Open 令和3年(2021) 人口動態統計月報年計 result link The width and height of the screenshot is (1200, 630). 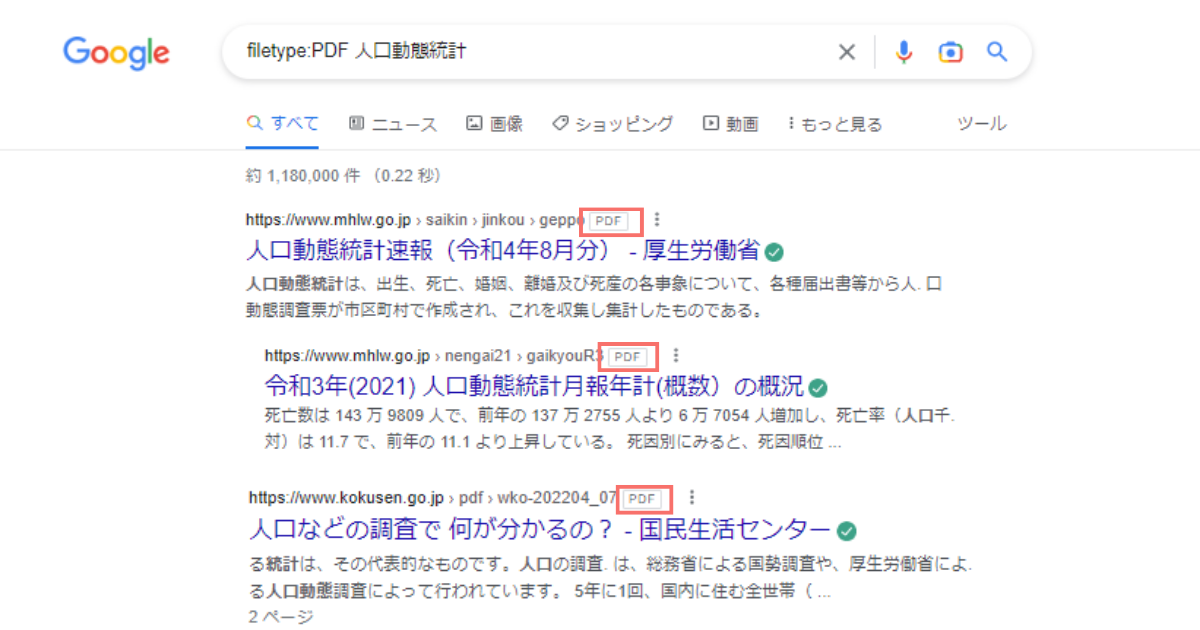tap(534, 386)
